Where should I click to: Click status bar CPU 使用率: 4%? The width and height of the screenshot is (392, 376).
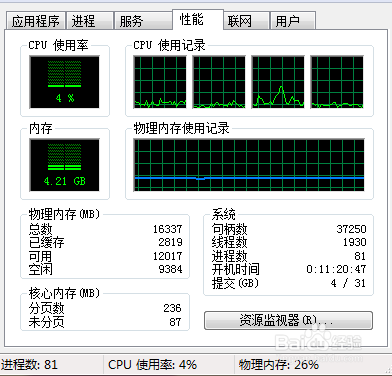coord(152,365)
